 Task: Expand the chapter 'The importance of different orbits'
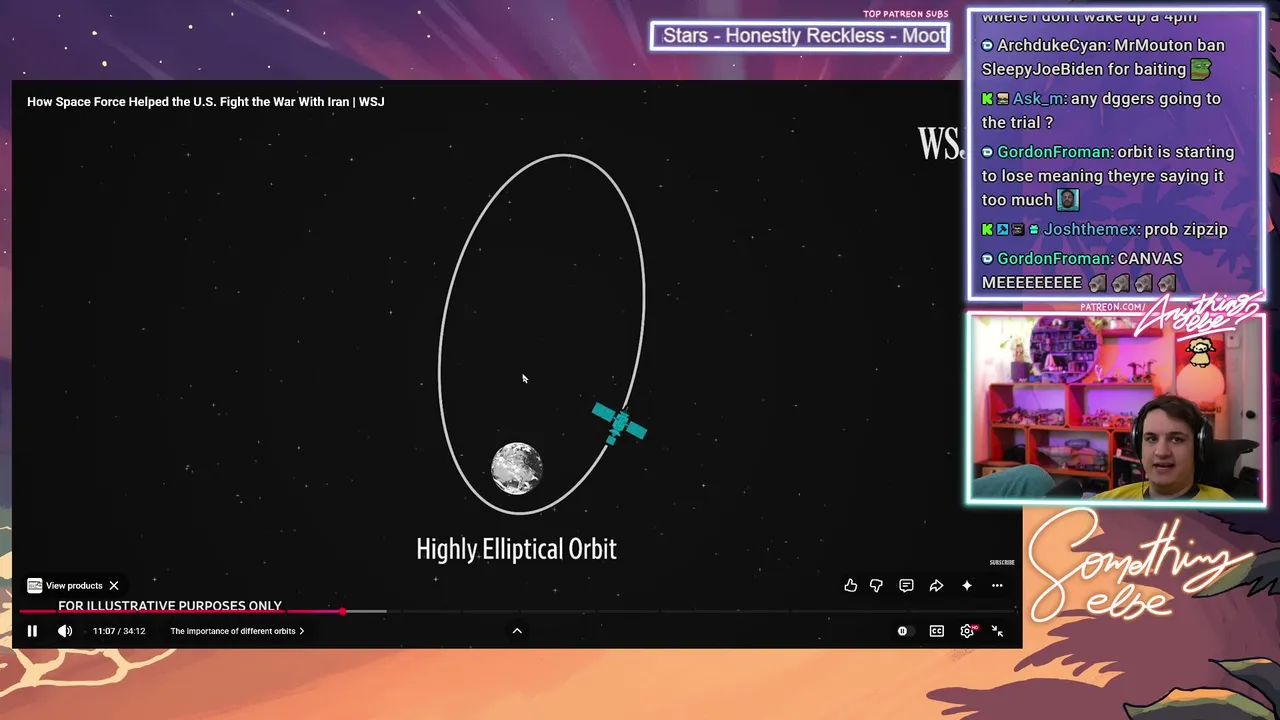237,631
